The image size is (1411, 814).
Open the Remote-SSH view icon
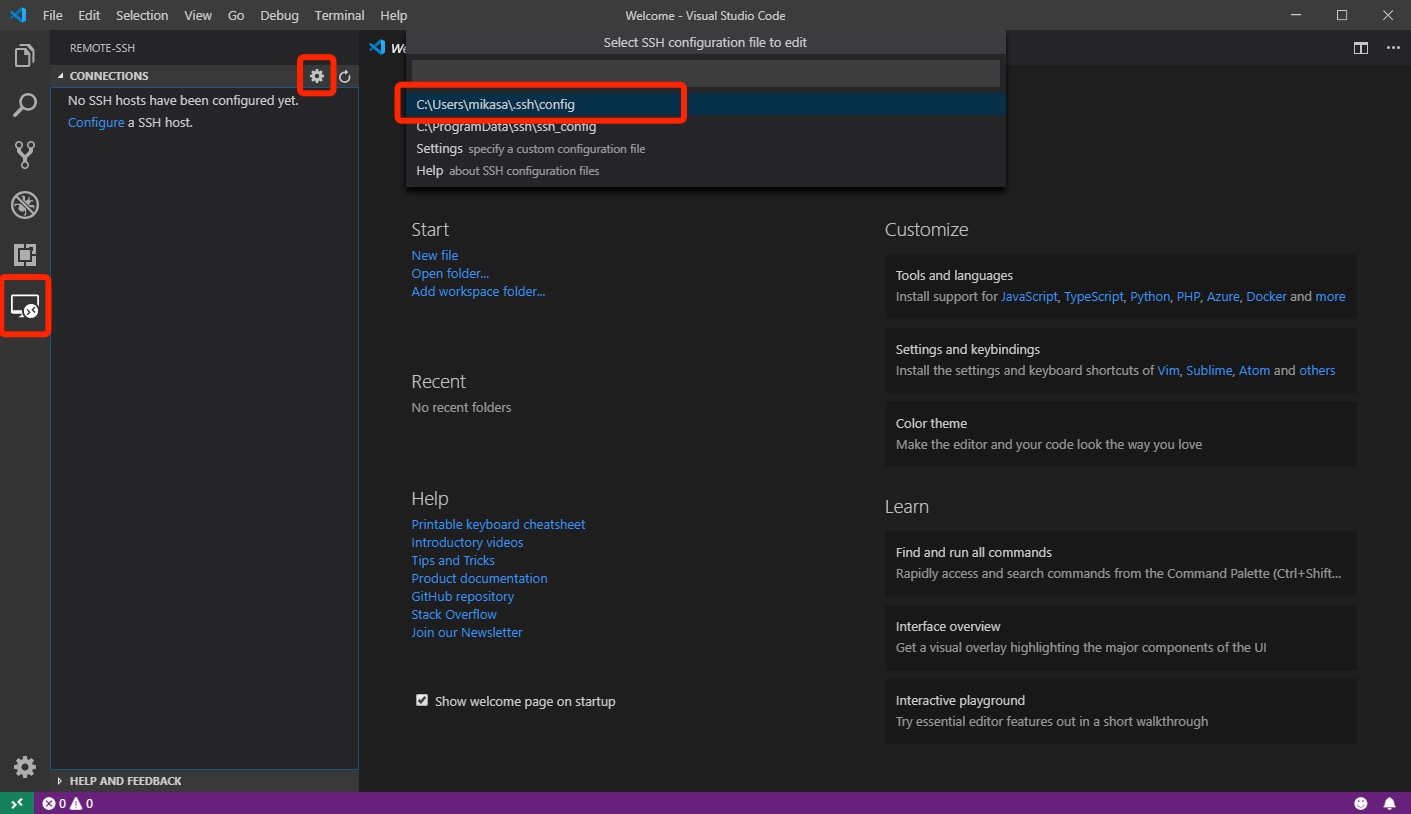[x=25, y=306]
